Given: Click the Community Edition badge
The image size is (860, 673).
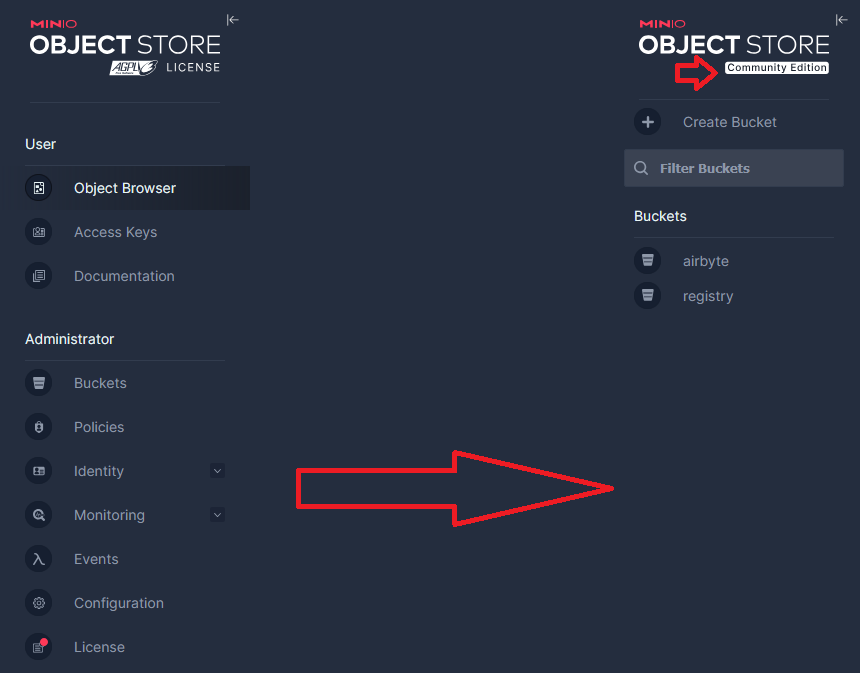Looking at the screenshot, I should [777, 67].
